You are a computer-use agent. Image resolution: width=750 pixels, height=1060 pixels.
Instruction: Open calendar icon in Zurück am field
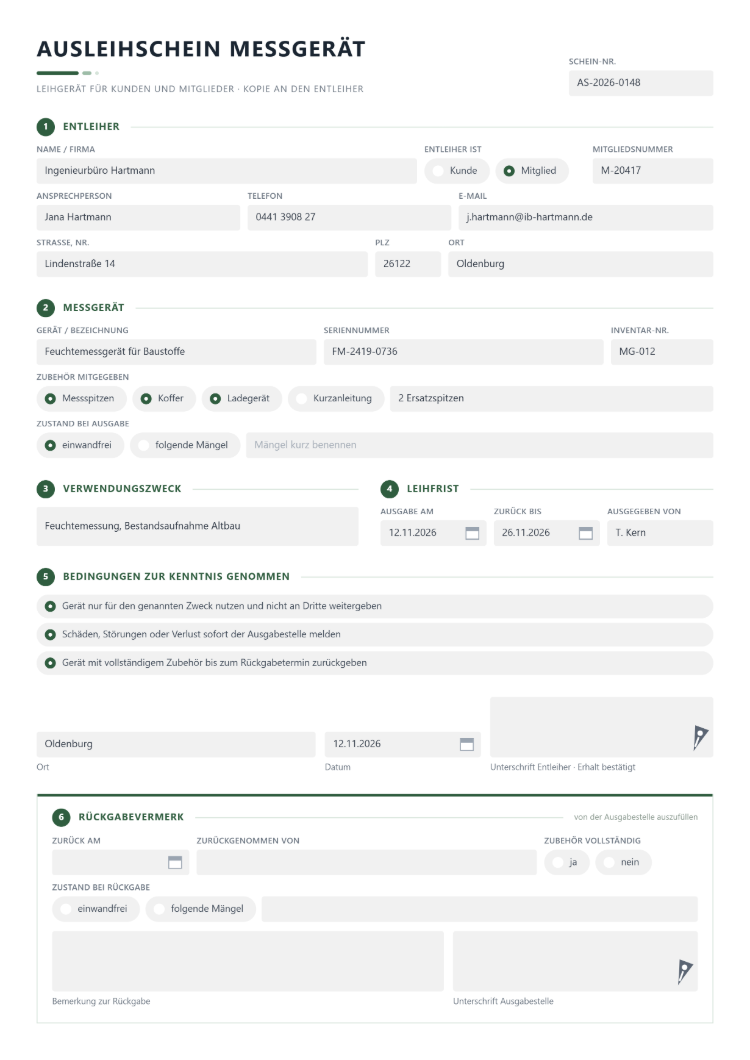(x=174, y=863)
